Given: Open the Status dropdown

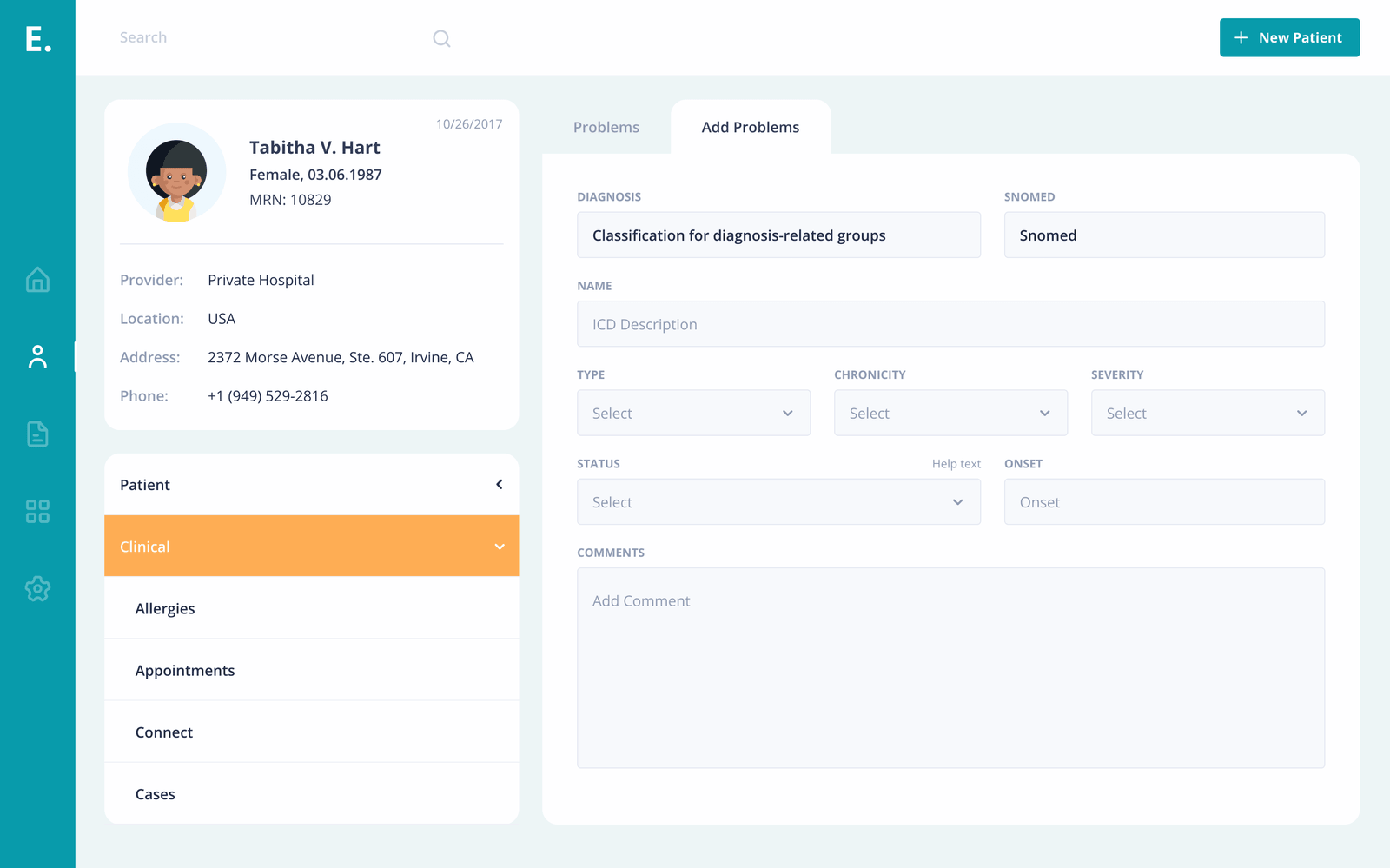Looking at the screenshot, I should point(778,502).
